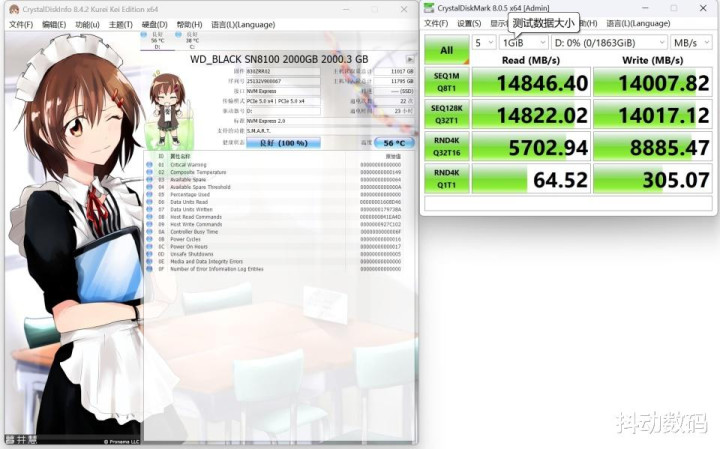Click the CrystalDiskMark title bar app icon
Viewport: 720px width, 449px height.
pos(429,8)
